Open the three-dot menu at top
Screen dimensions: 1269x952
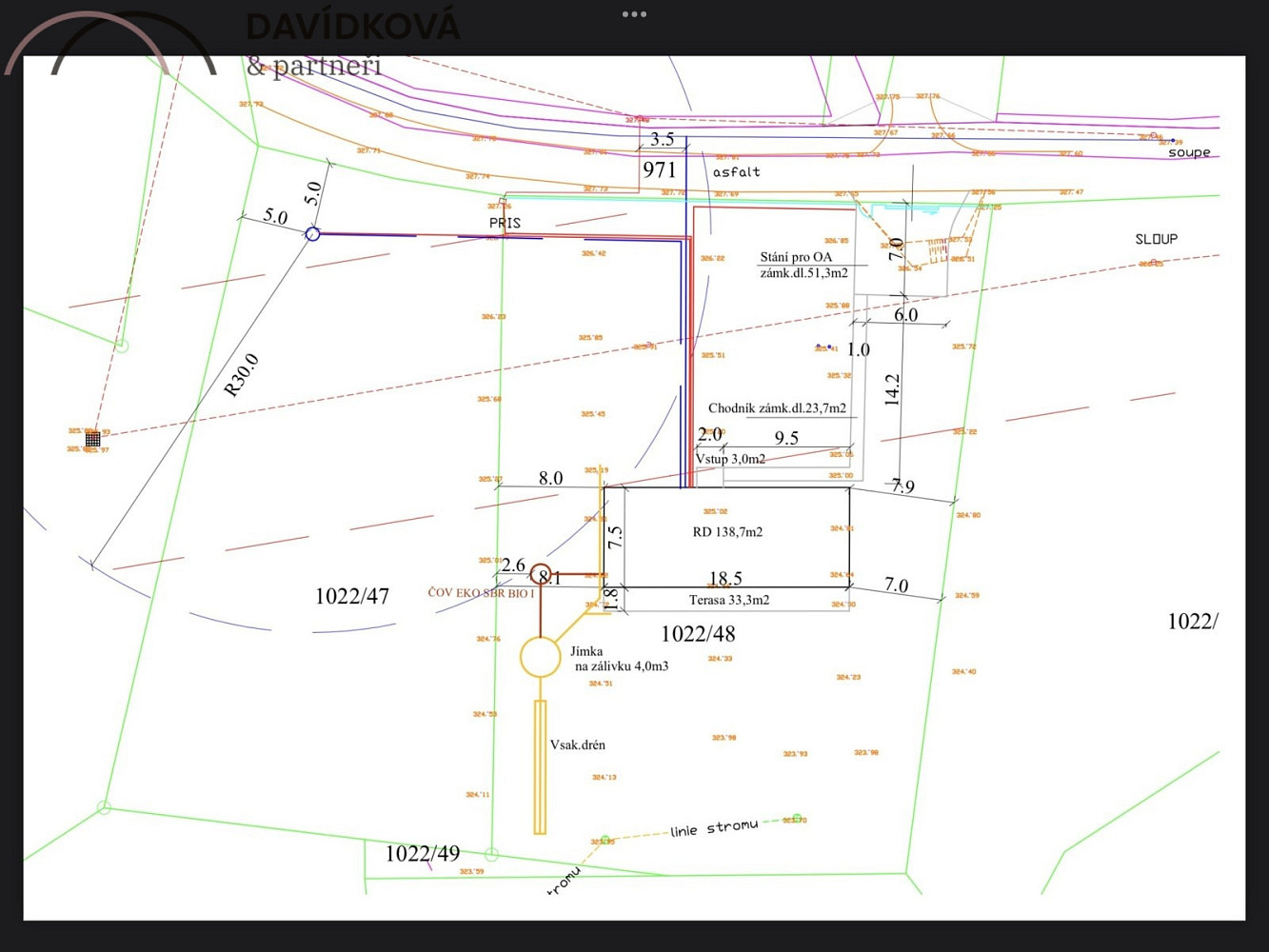coord(634,14)
